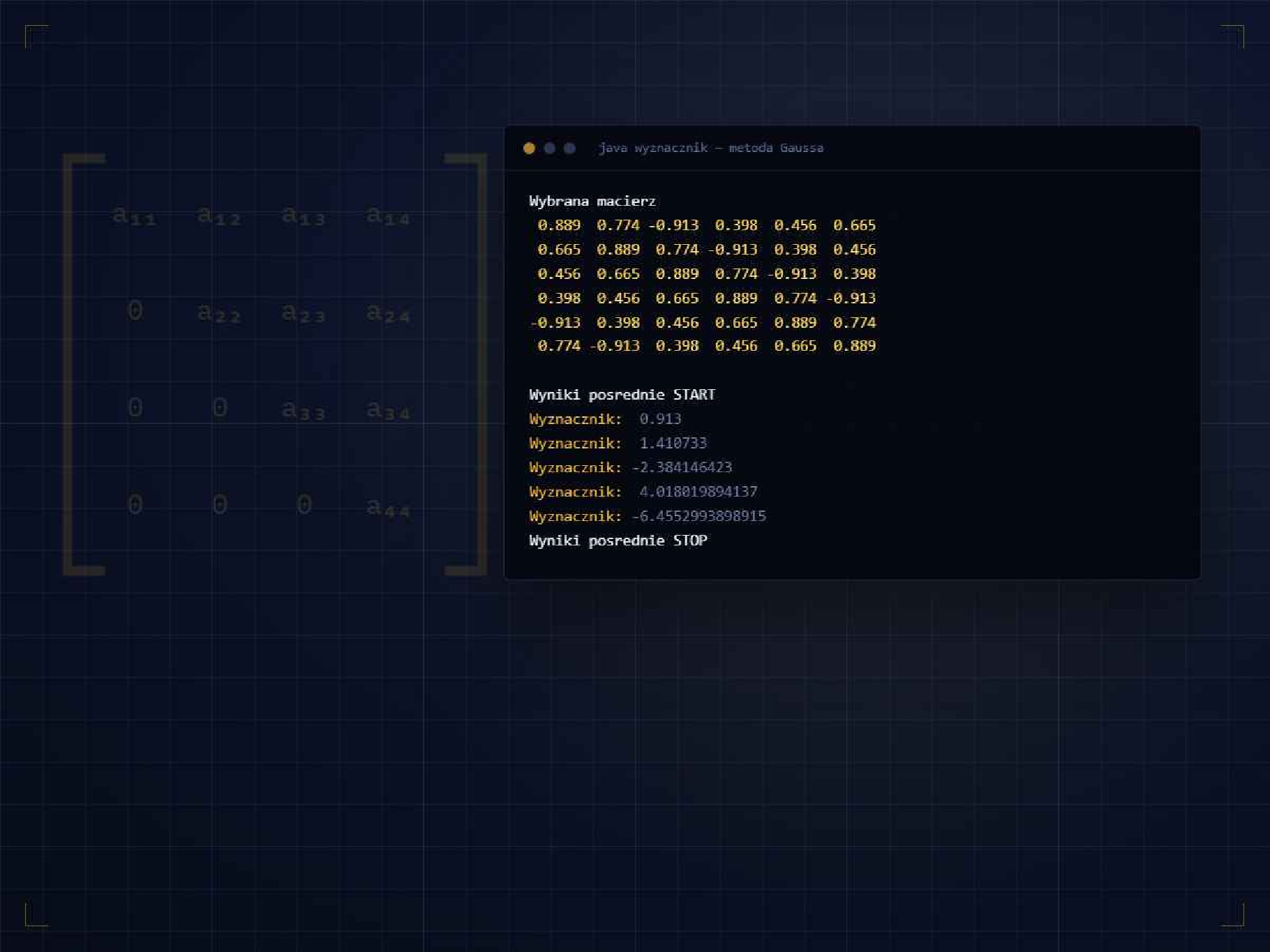
Task: Click the "Wyniki posrednie START" line
Action: pos(622,395)
